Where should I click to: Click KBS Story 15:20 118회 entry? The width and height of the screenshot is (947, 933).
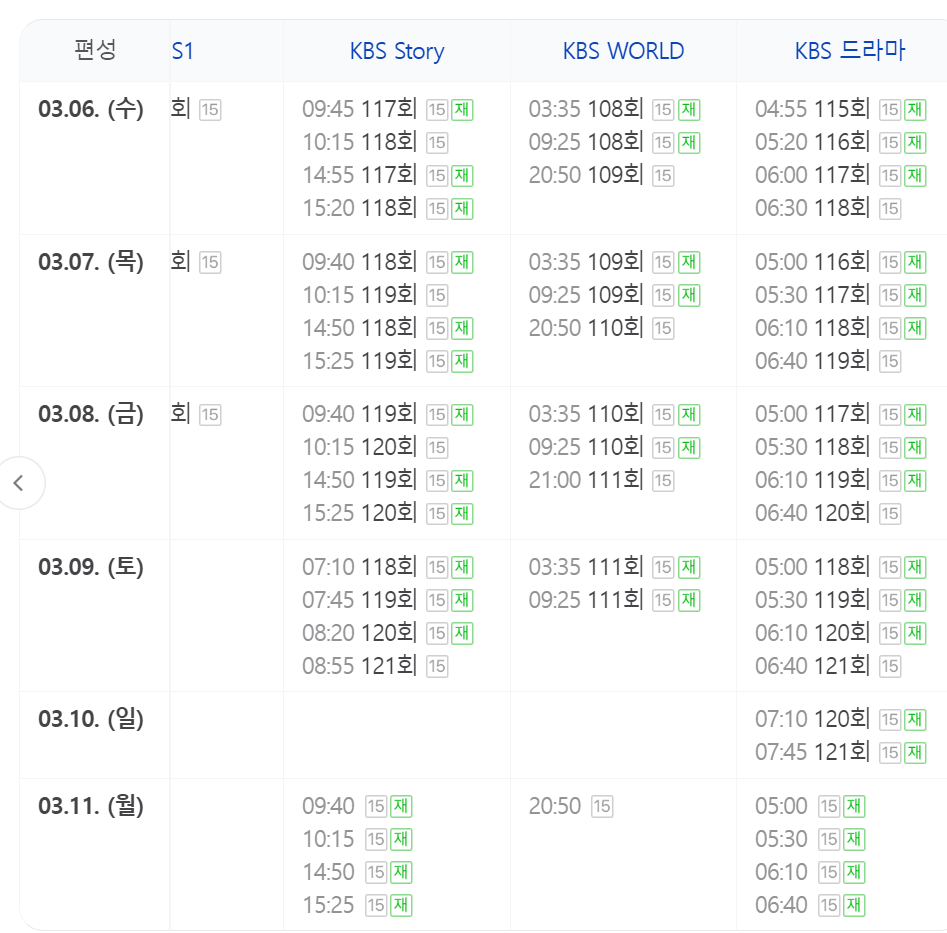(x=387, y=208)
